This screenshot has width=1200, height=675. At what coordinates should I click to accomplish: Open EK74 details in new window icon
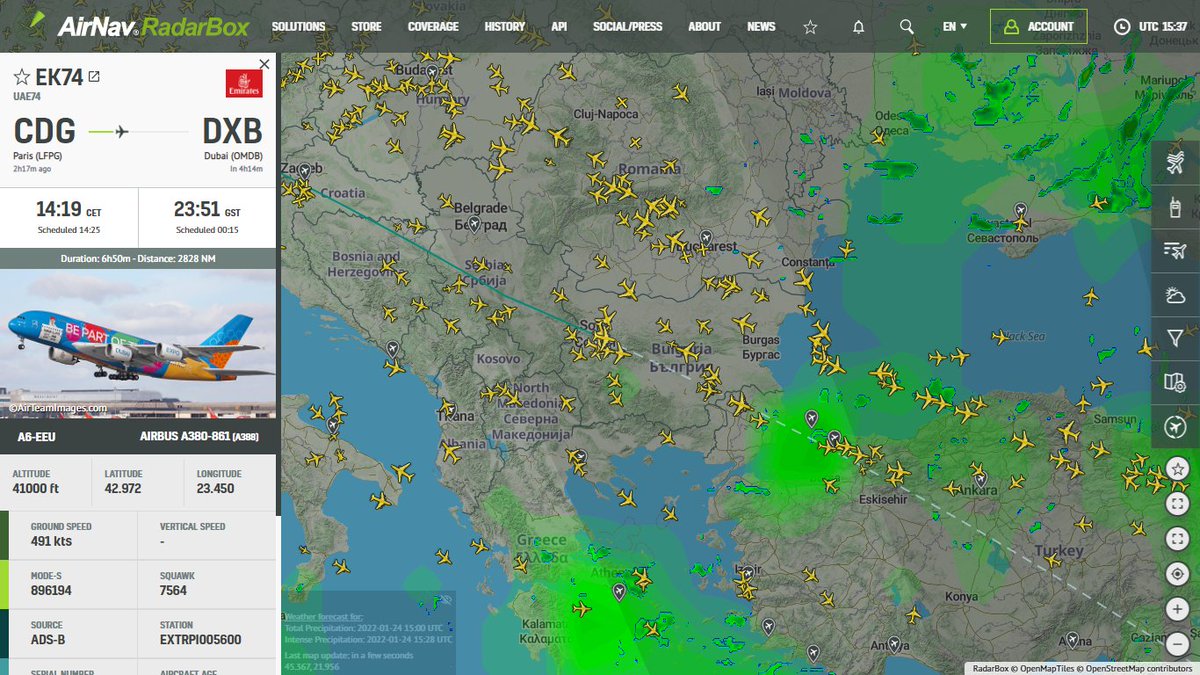pos(94,76)
